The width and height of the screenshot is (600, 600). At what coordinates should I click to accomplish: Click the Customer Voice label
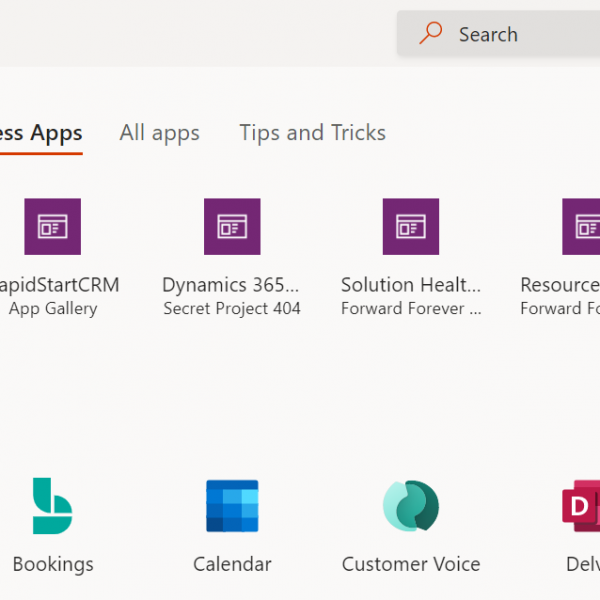point(411,564)
